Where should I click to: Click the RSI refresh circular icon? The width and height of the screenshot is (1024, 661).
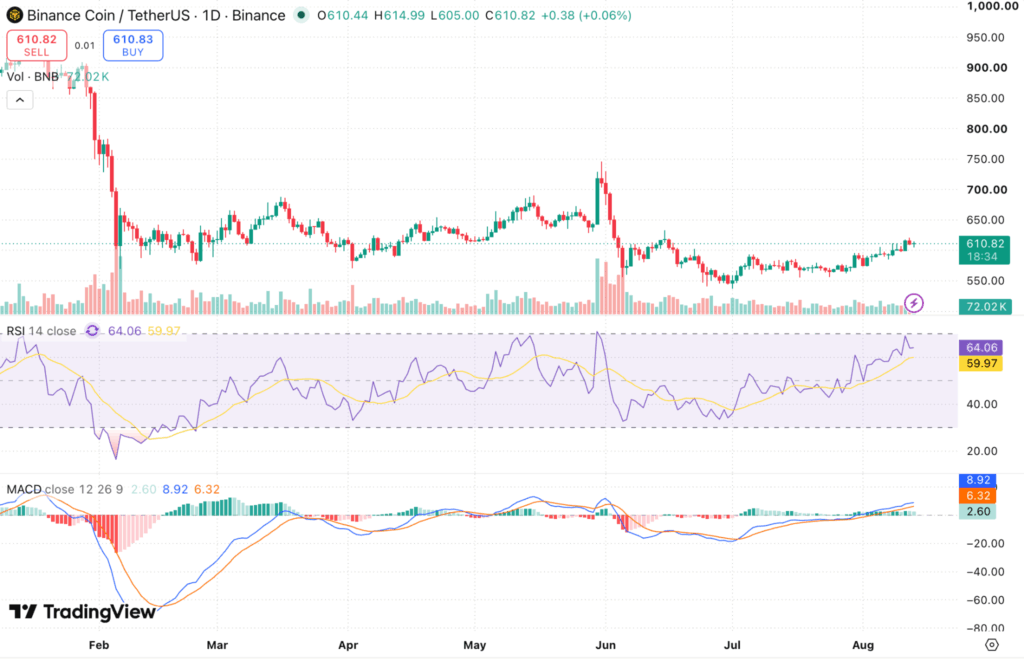tap(92, 331)
